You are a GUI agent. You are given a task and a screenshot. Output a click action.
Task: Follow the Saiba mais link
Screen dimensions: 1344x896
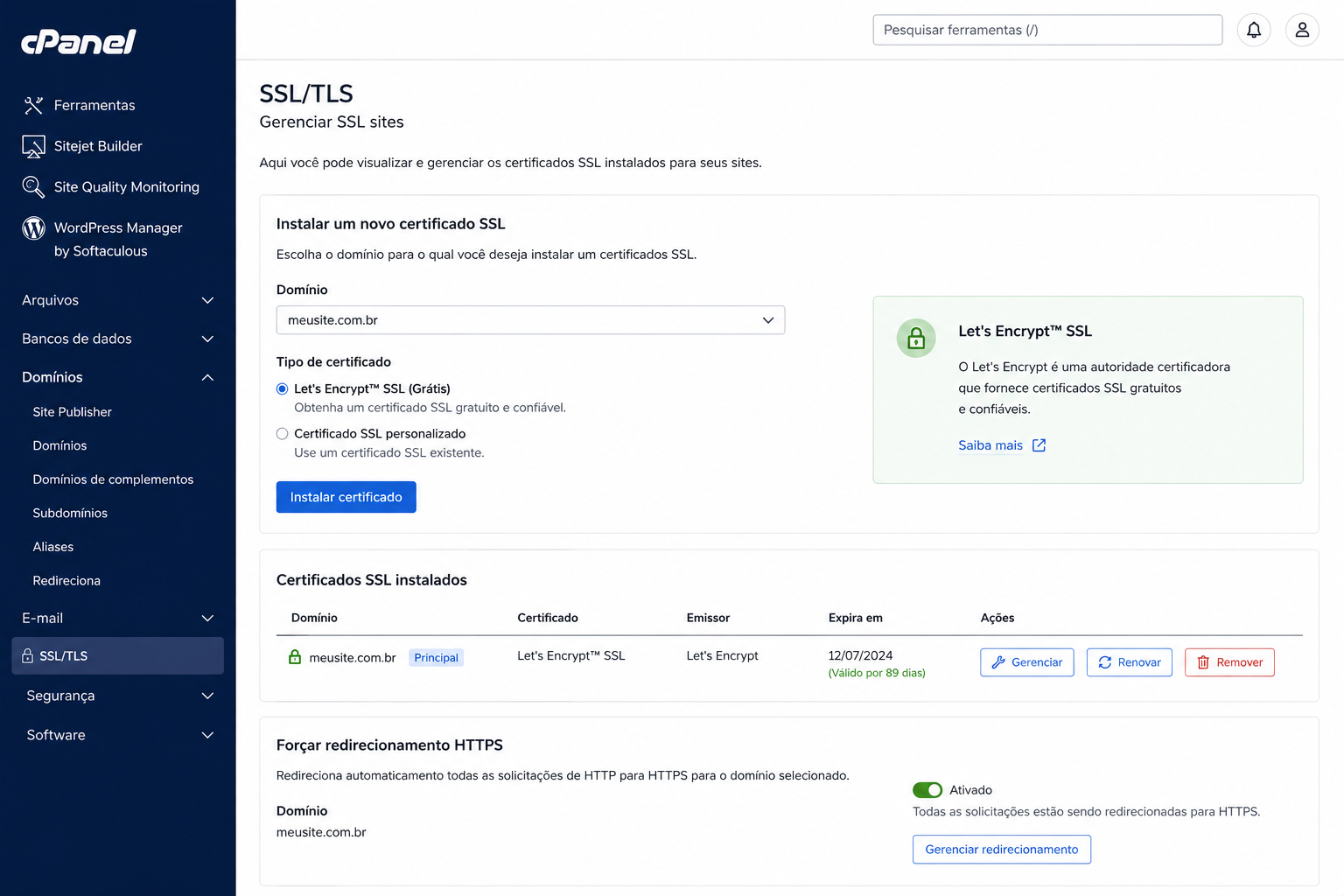990,445
